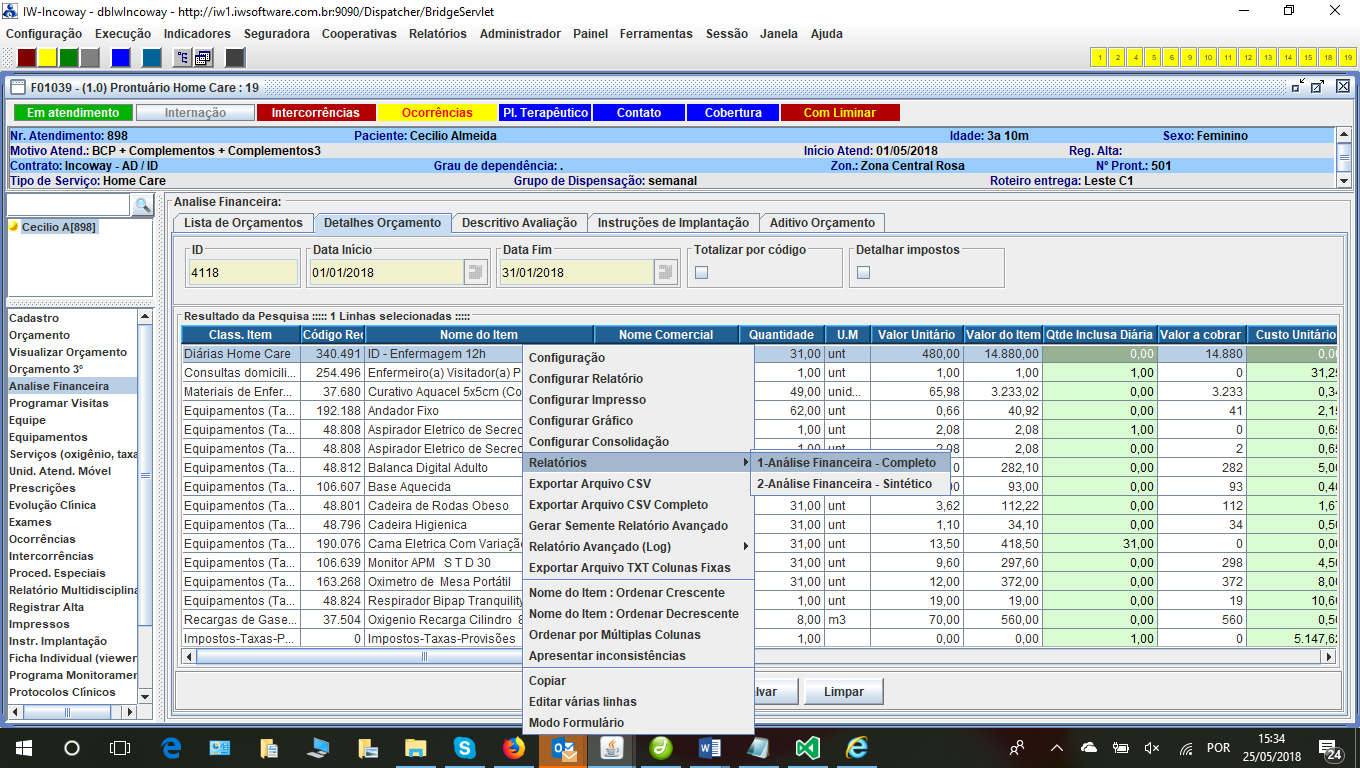Click the patient search magnifier icon
This screenshot has height=768, width=1360.
click(143, 205)
